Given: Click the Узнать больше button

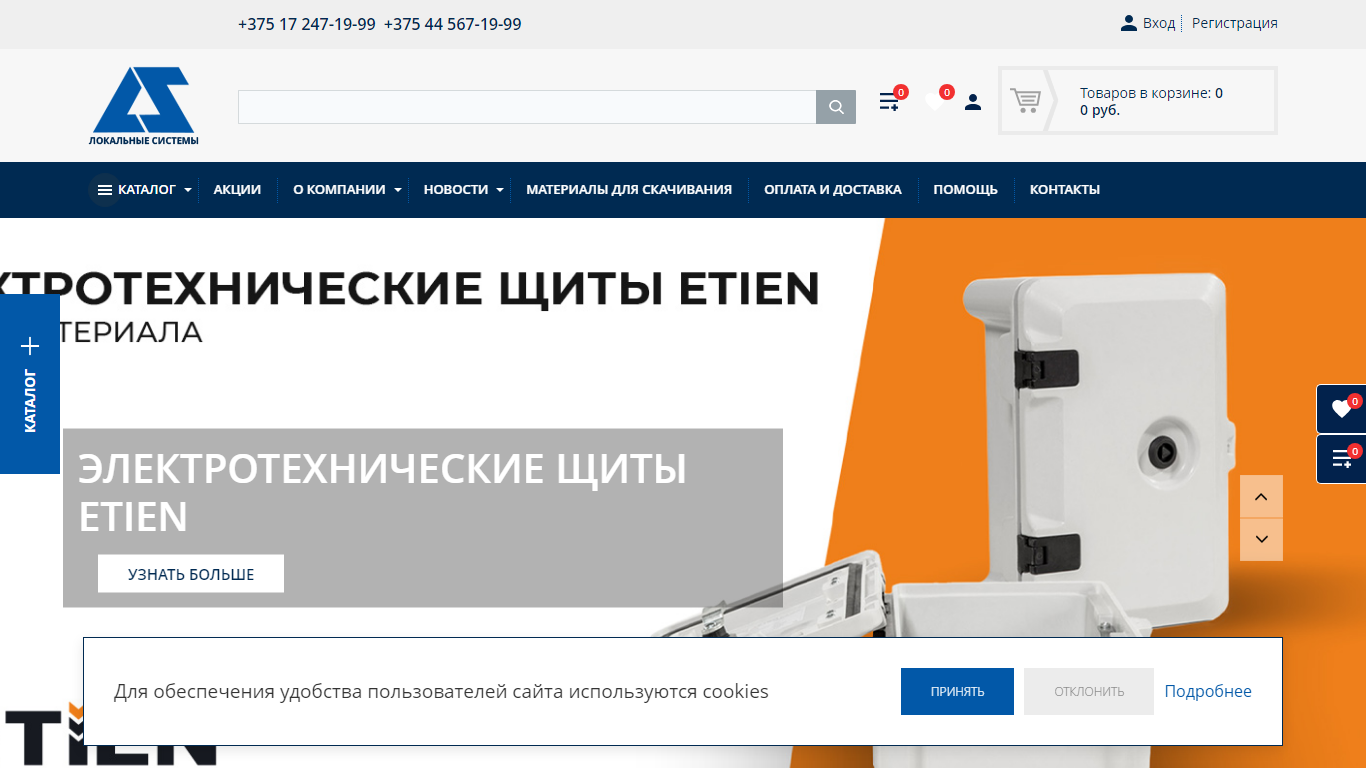Looking at the screenshot, I should point(191,574).
